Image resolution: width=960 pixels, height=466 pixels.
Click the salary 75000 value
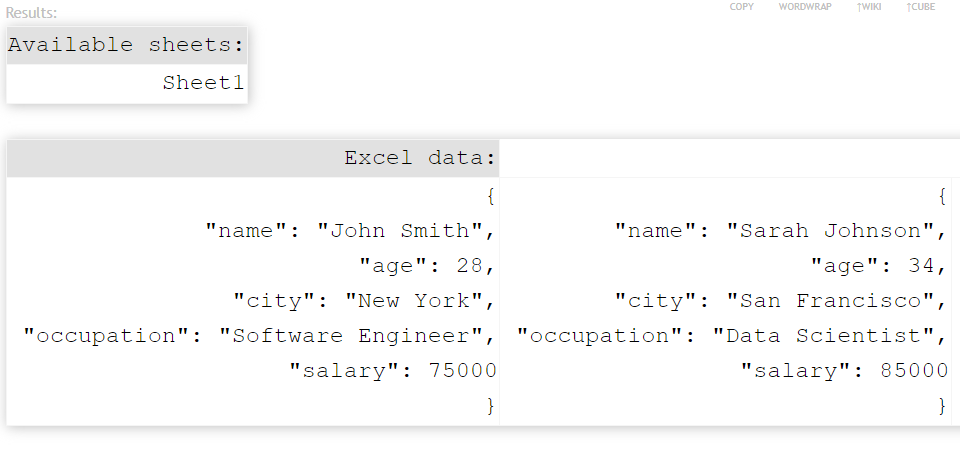pyautogui.click(x=462, y=371)
